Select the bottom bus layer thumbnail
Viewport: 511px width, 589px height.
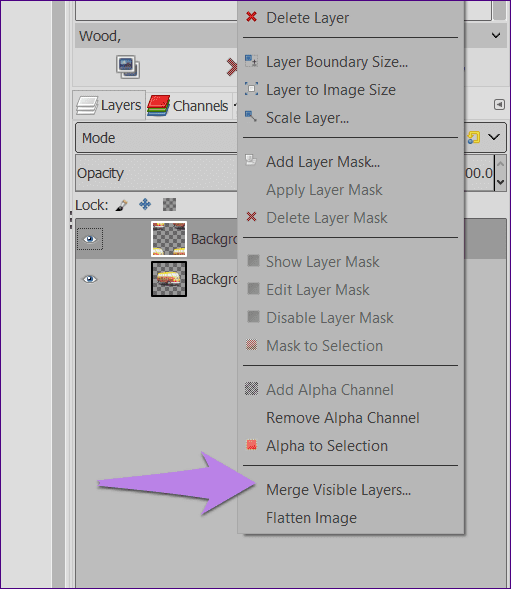tap(169, 279)
